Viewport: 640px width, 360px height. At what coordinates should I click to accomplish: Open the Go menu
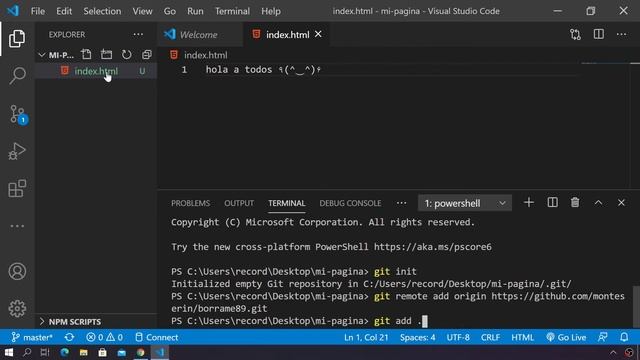169,11
